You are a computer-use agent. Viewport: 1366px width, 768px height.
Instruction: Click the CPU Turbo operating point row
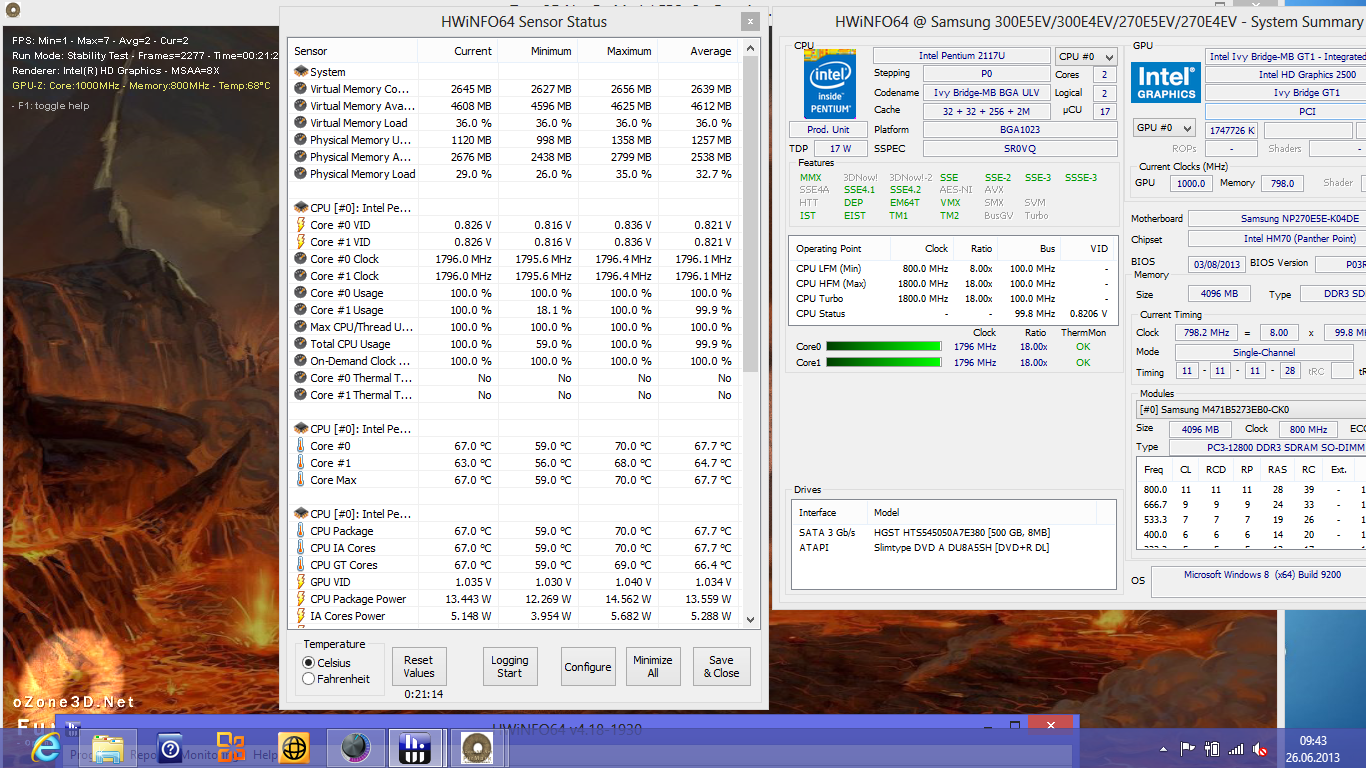pyautogui.click(x=952, y=298)
